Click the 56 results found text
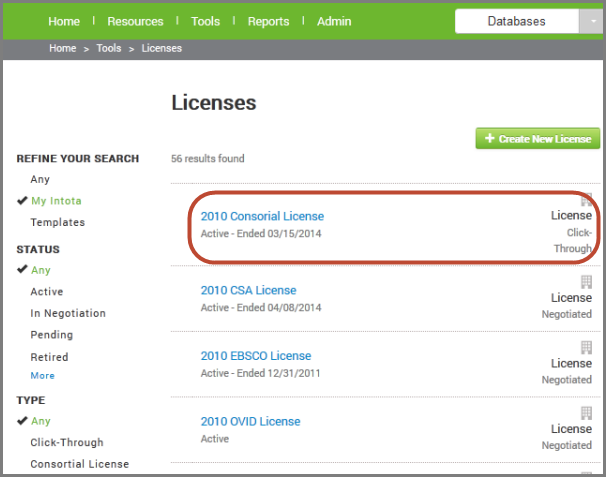 [x=208, y=158]
